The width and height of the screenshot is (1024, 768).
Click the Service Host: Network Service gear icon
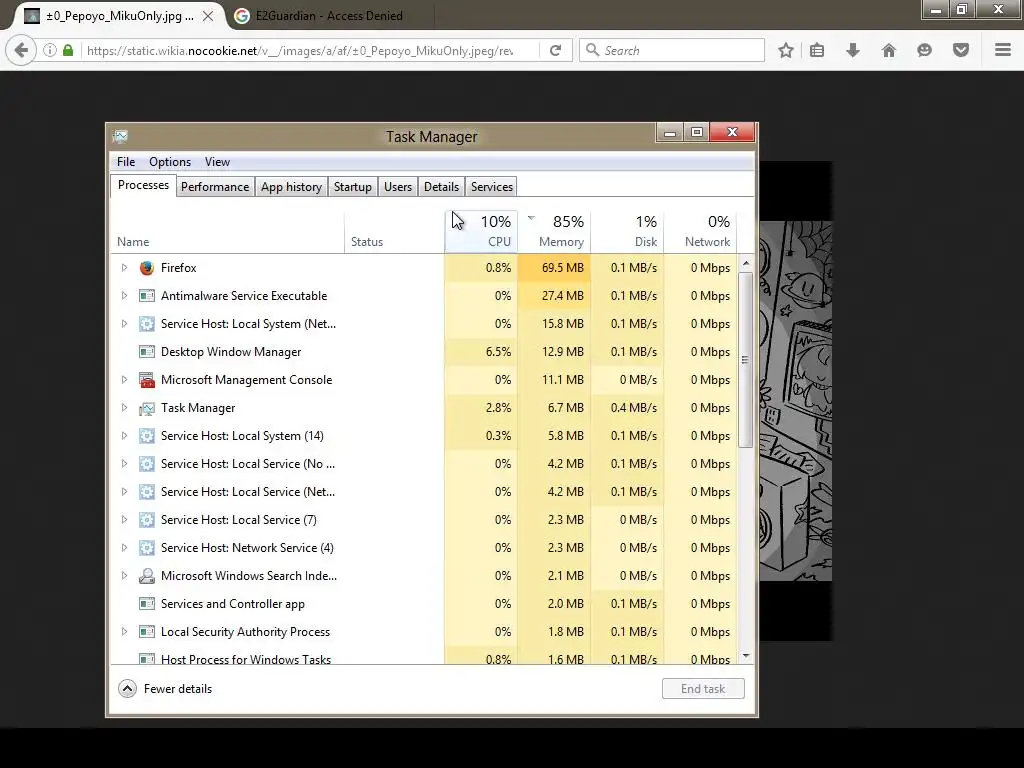pyautogui.click(x=147, y=548)
